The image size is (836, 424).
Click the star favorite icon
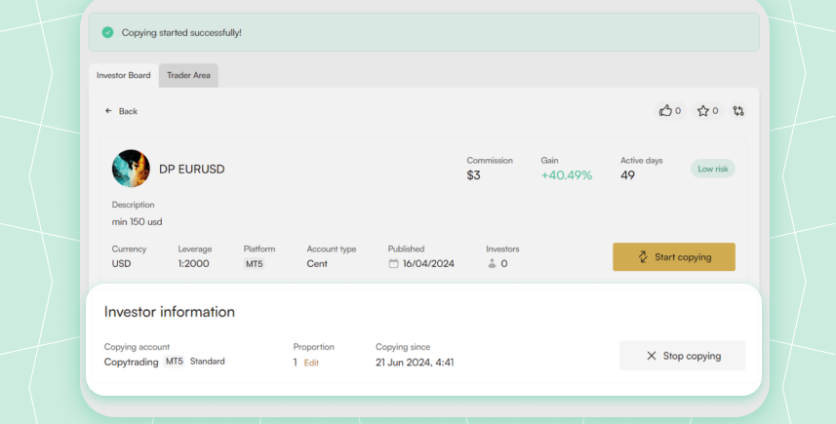click(703, 111)
